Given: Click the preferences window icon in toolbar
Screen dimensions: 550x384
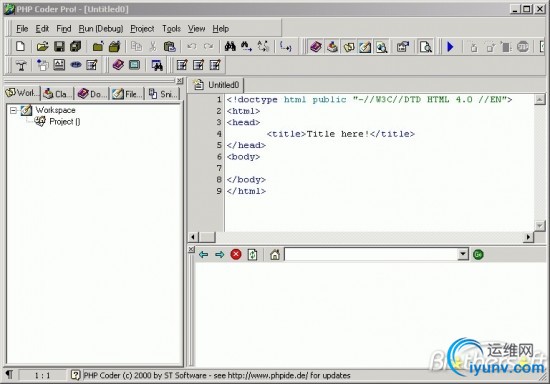Looking at the screenshot, I should coord(403,47).
